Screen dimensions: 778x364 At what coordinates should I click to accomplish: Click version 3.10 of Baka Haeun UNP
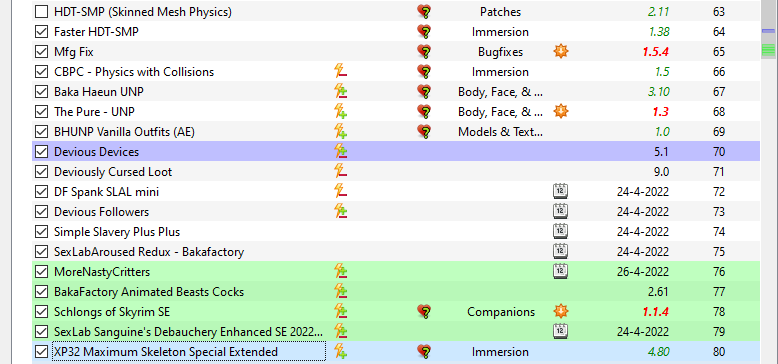658,92
